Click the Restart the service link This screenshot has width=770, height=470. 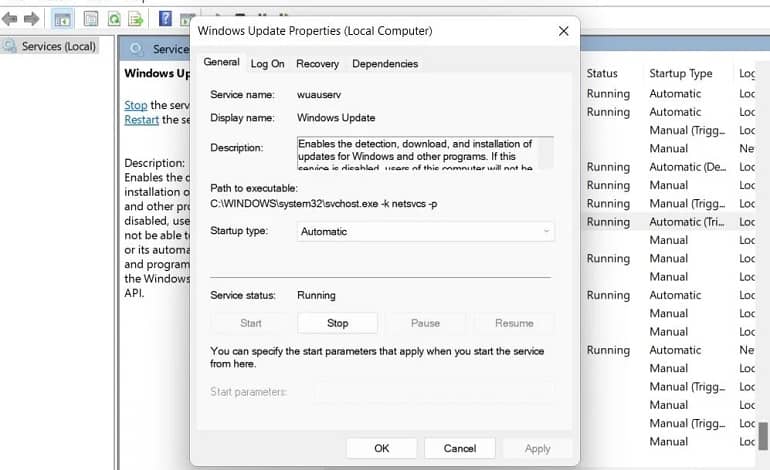141,120
